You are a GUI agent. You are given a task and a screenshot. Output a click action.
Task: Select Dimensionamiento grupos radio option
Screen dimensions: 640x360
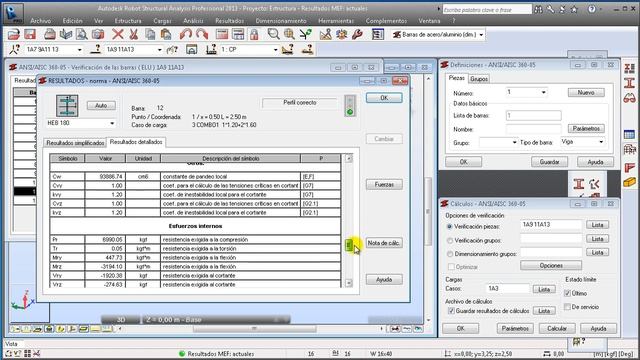pyautogui.click(x=449, y=254)
